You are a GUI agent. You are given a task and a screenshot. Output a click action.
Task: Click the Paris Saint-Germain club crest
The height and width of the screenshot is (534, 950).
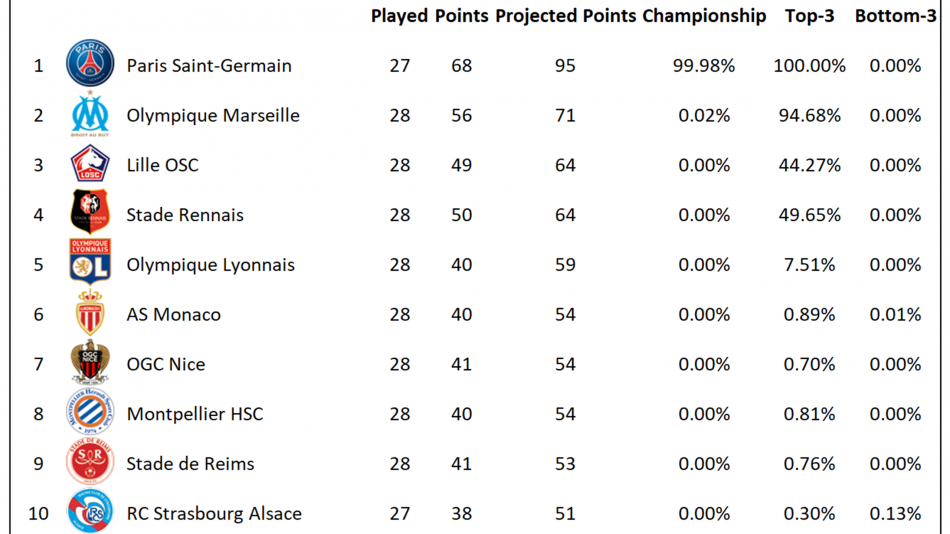[90, 63]
